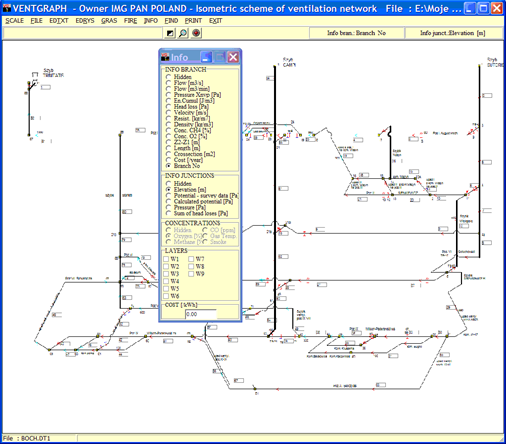Open the SCALE menu

(x=14, y=21)
